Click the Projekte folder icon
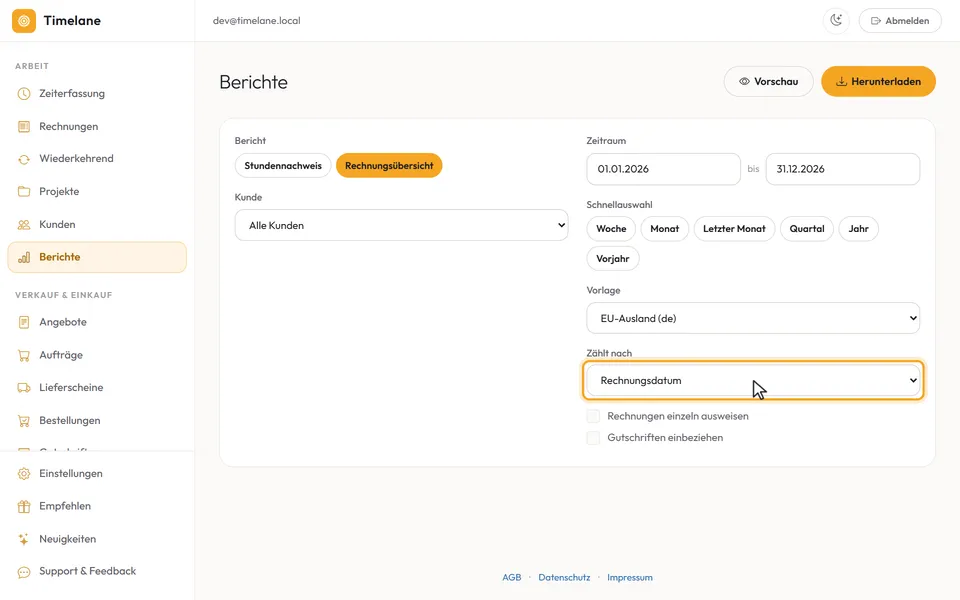This screenshot has height=600, width=960. click(x=24, y=192)
